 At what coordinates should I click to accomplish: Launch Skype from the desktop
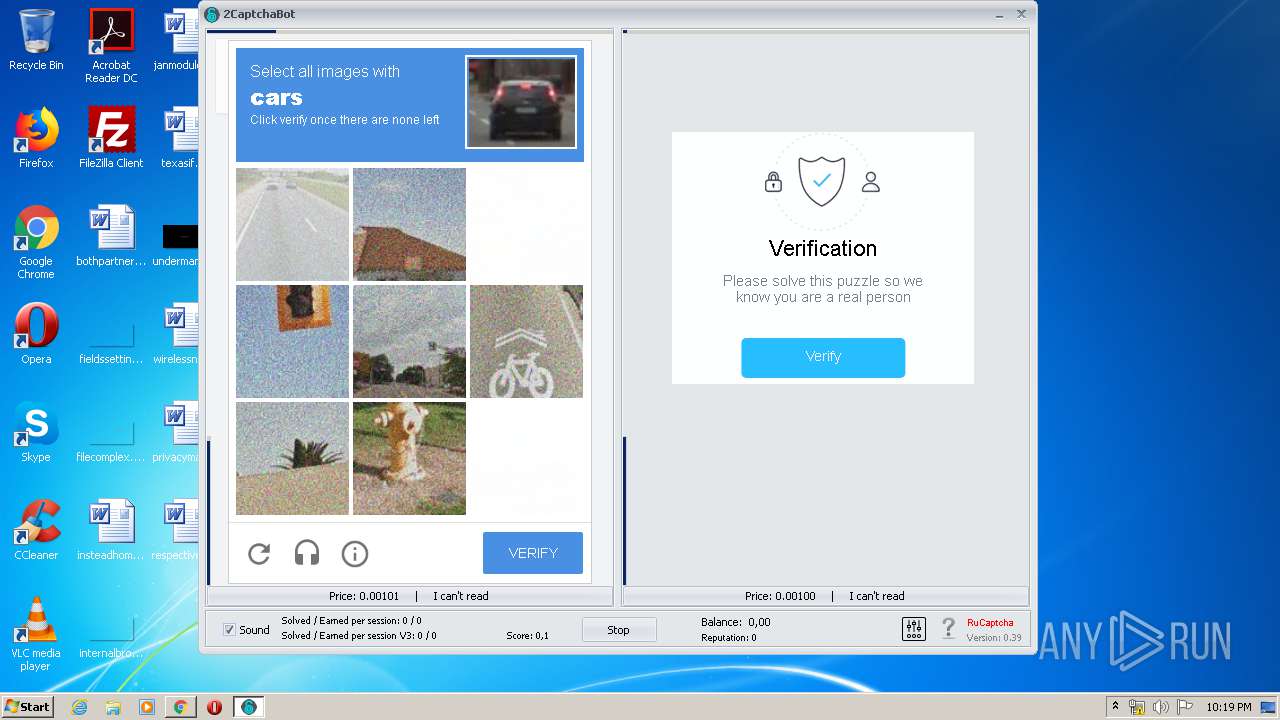pyautogui.click(x=36, y=432)
